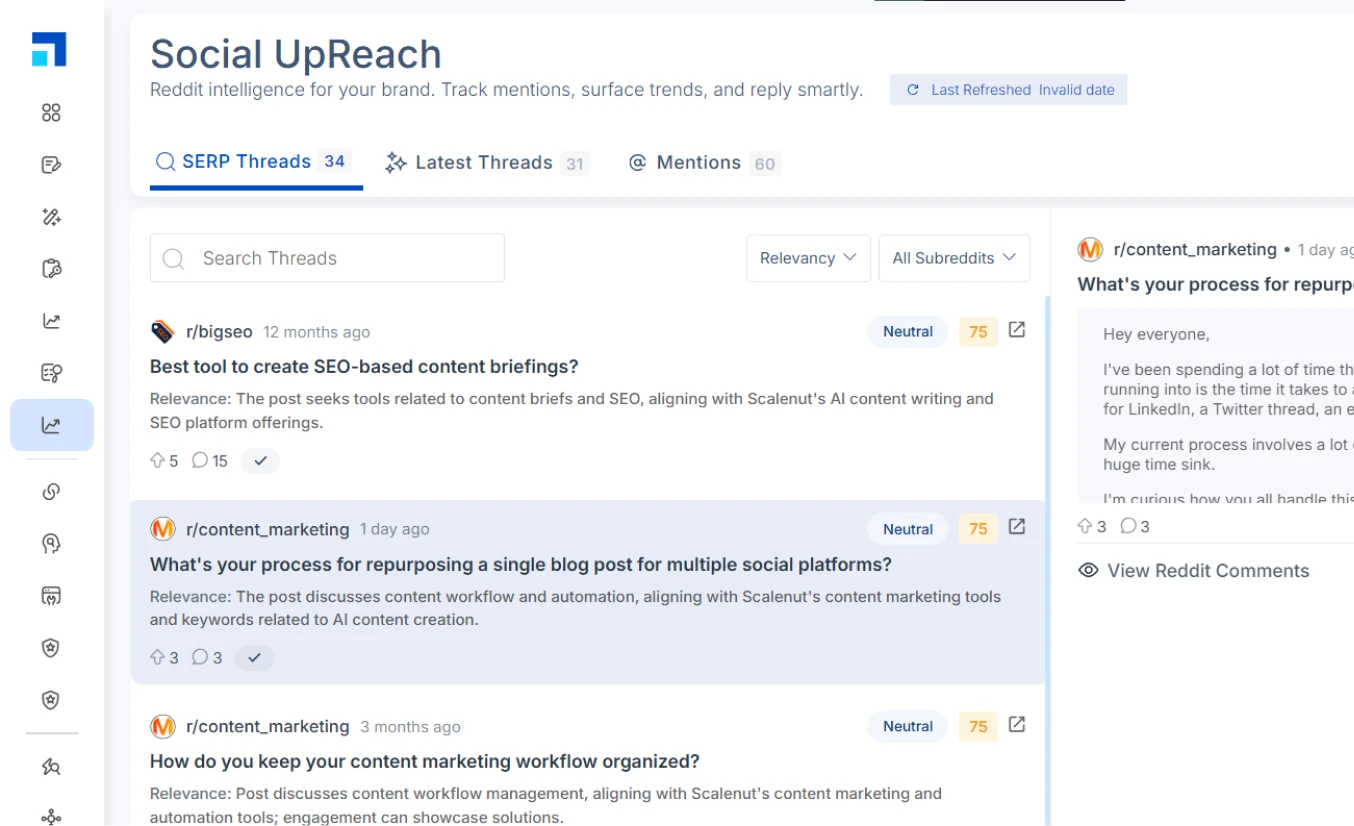Click the Social UpReach heading
The image size is (1354, 826).
pos(296,54)
